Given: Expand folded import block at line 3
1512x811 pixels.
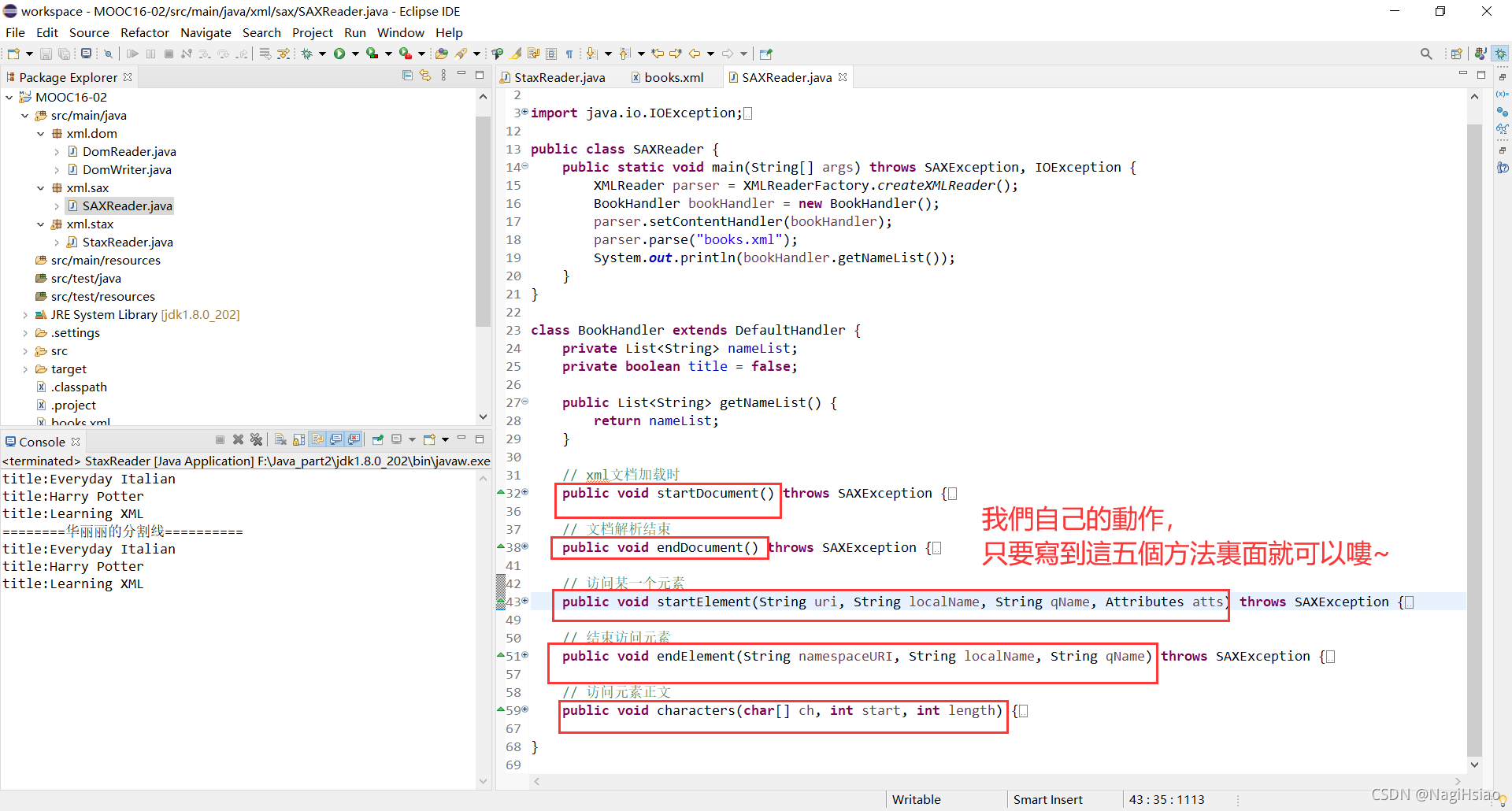Looking at the screenshot, I should tap(525, 112).
